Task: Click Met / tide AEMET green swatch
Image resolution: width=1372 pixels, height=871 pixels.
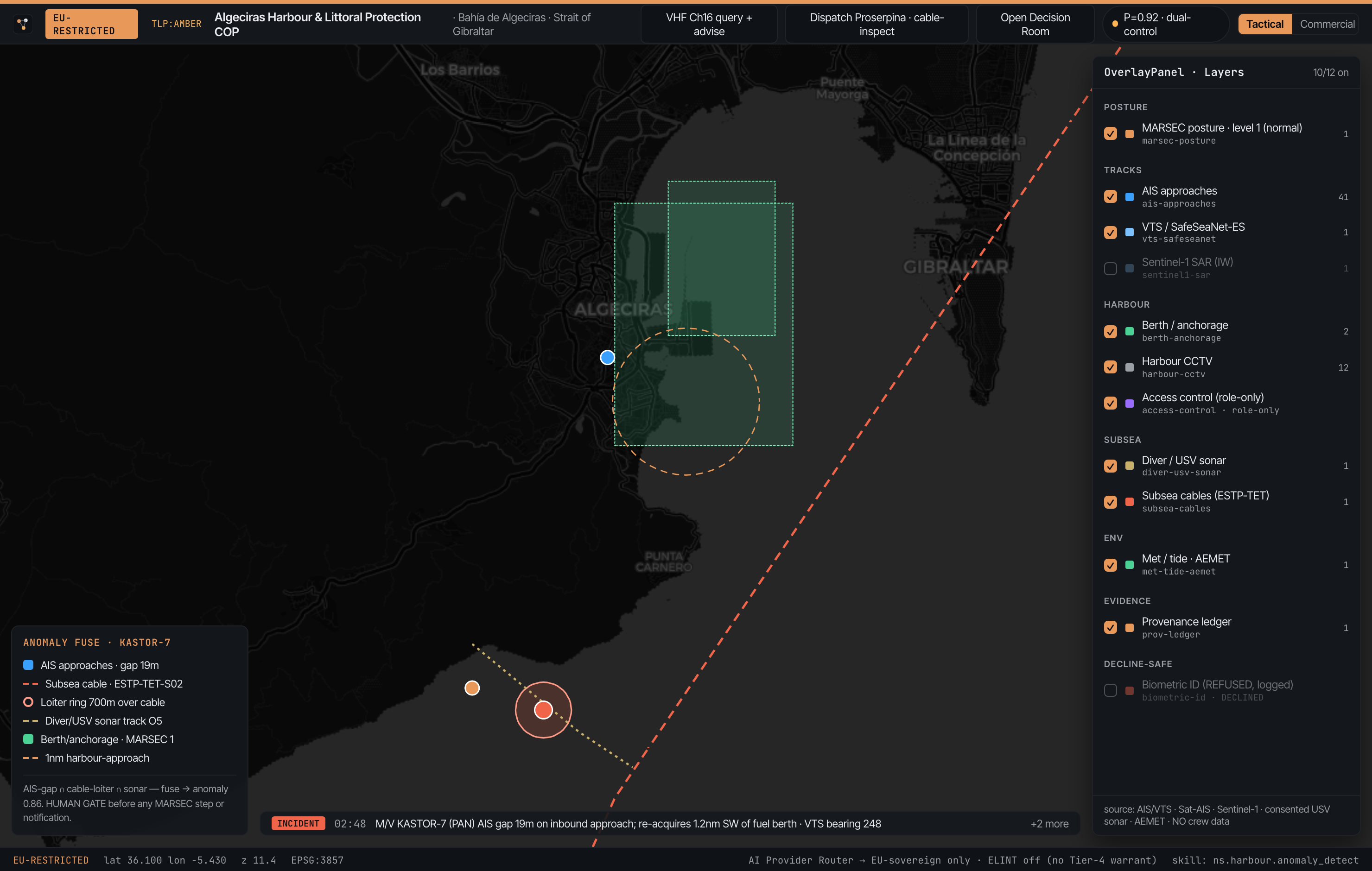Action: tap(1129, 565)
